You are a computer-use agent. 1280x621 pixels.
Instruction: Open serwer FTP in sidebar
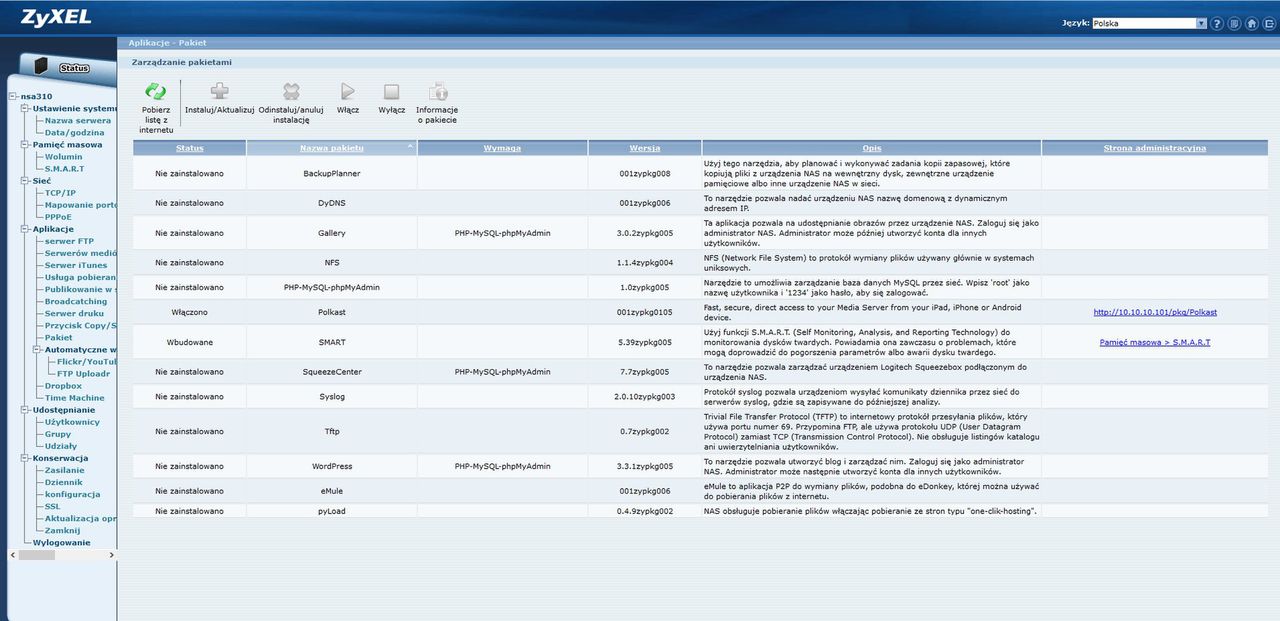(x=69, y=241)
